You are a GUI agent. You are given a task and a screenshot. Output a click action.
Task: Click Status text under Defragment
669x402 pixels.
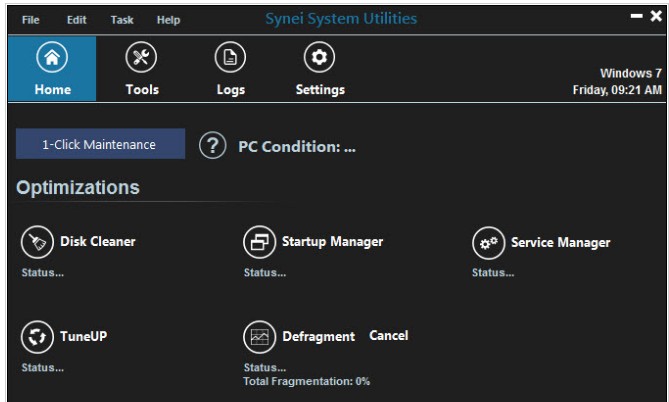pyautogui.click(x=265, y=368)
